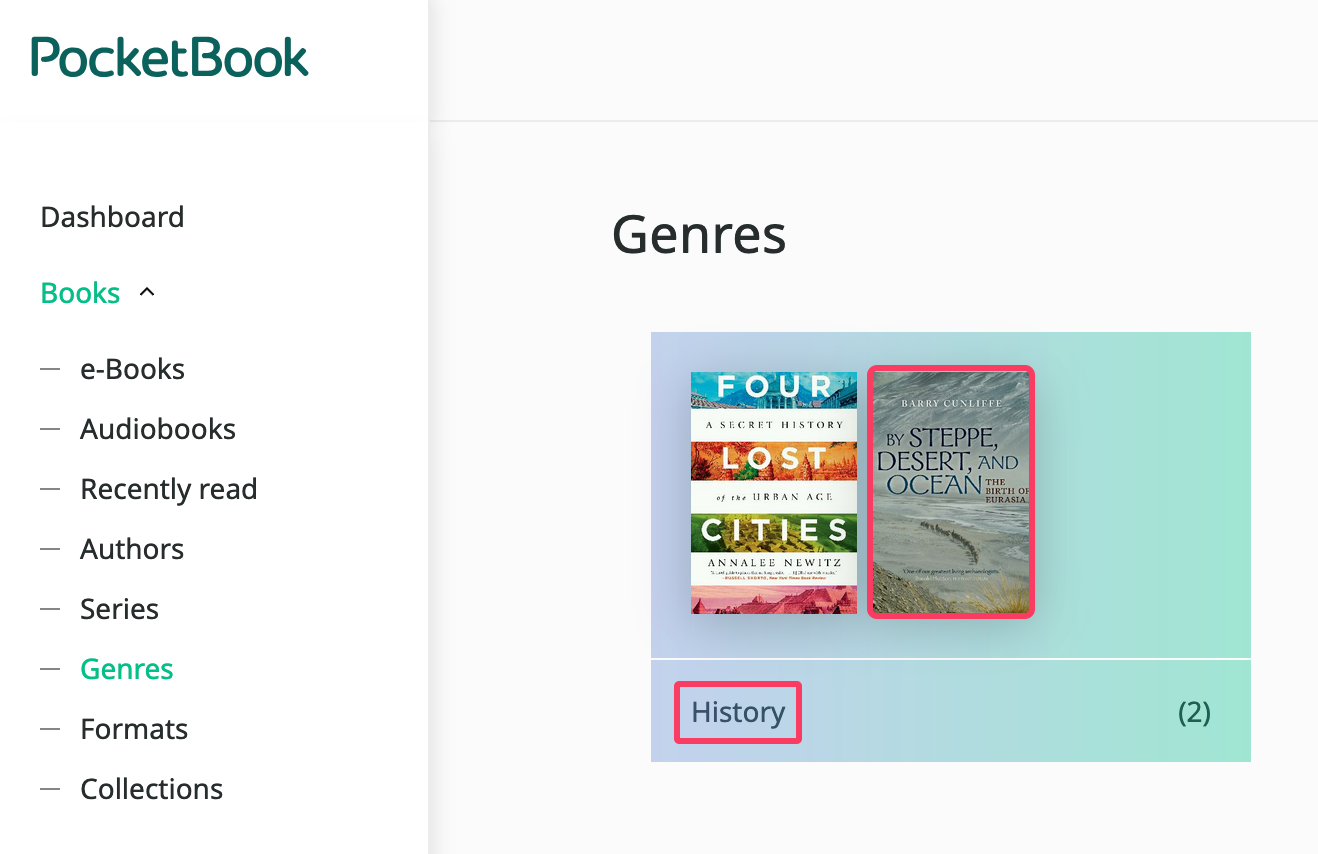Click the dash marker beside e-Books
Screen dimensions: 1318x854
[50, 369]
